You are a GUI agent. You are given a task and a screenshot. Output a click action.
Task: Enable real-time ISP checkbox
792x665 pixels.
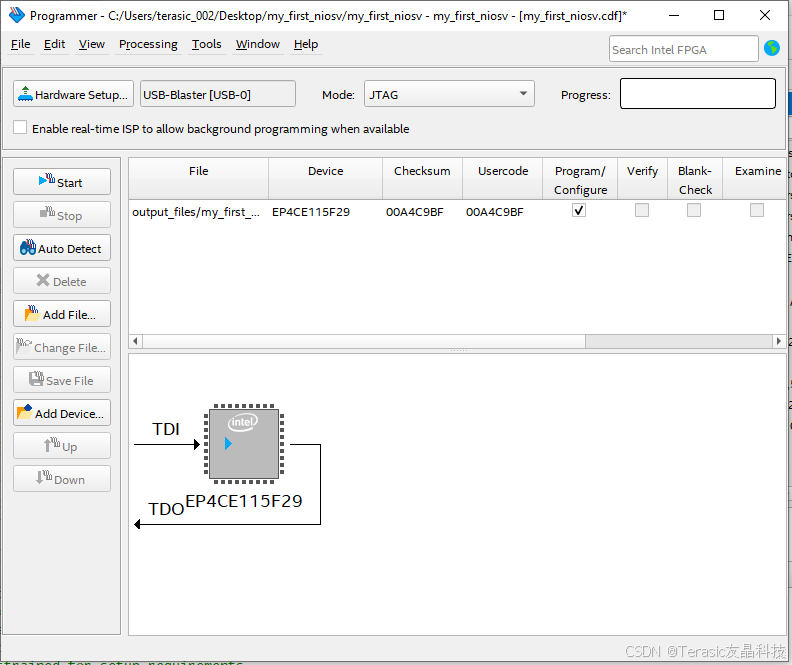click(20, 127)
